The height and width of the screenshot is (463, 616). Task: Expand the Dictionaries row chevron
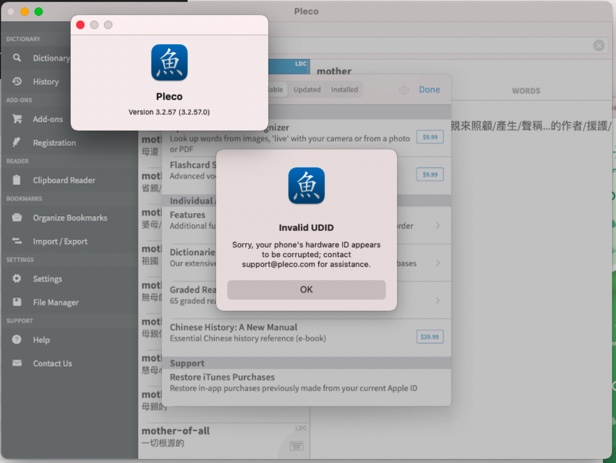tap(438, 263)
